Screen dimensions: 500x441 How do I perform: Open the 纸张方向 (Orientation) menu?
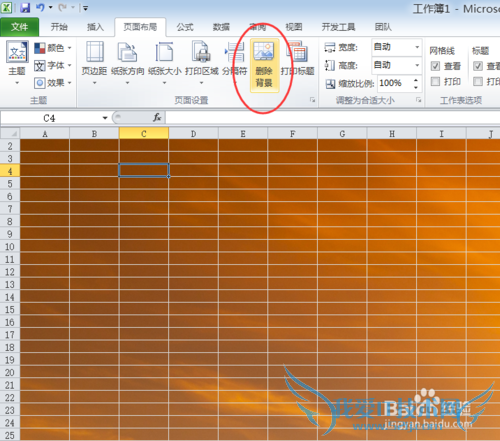pos(127,62)
